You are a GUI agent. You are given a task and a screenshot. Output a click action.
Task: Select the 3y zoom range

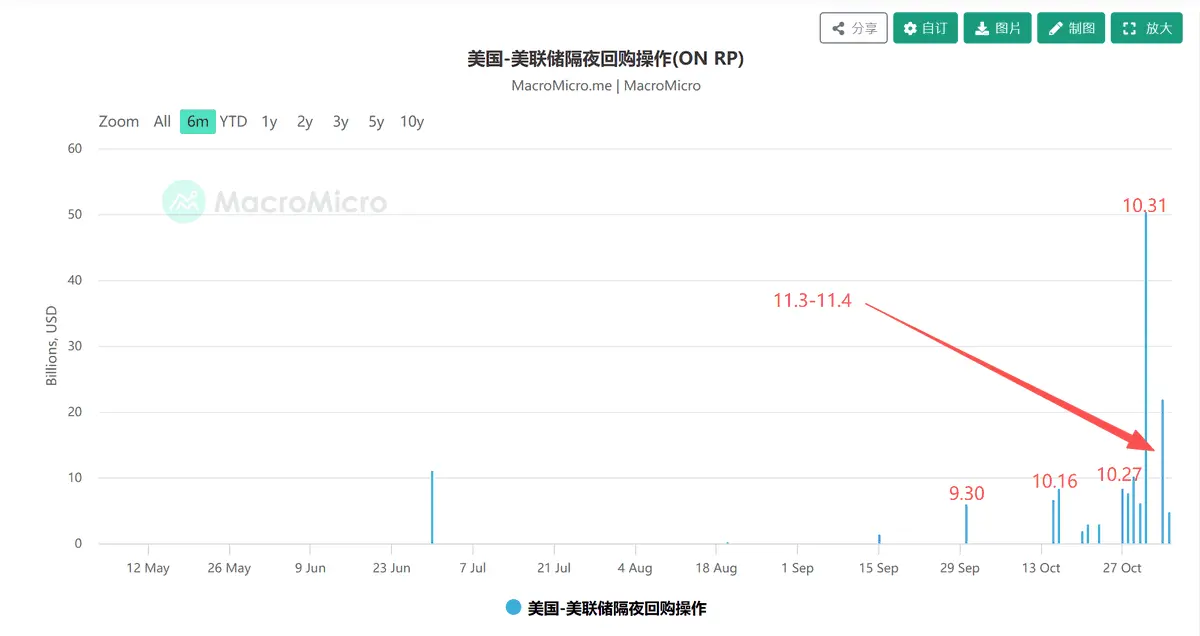tap(340, 121)
